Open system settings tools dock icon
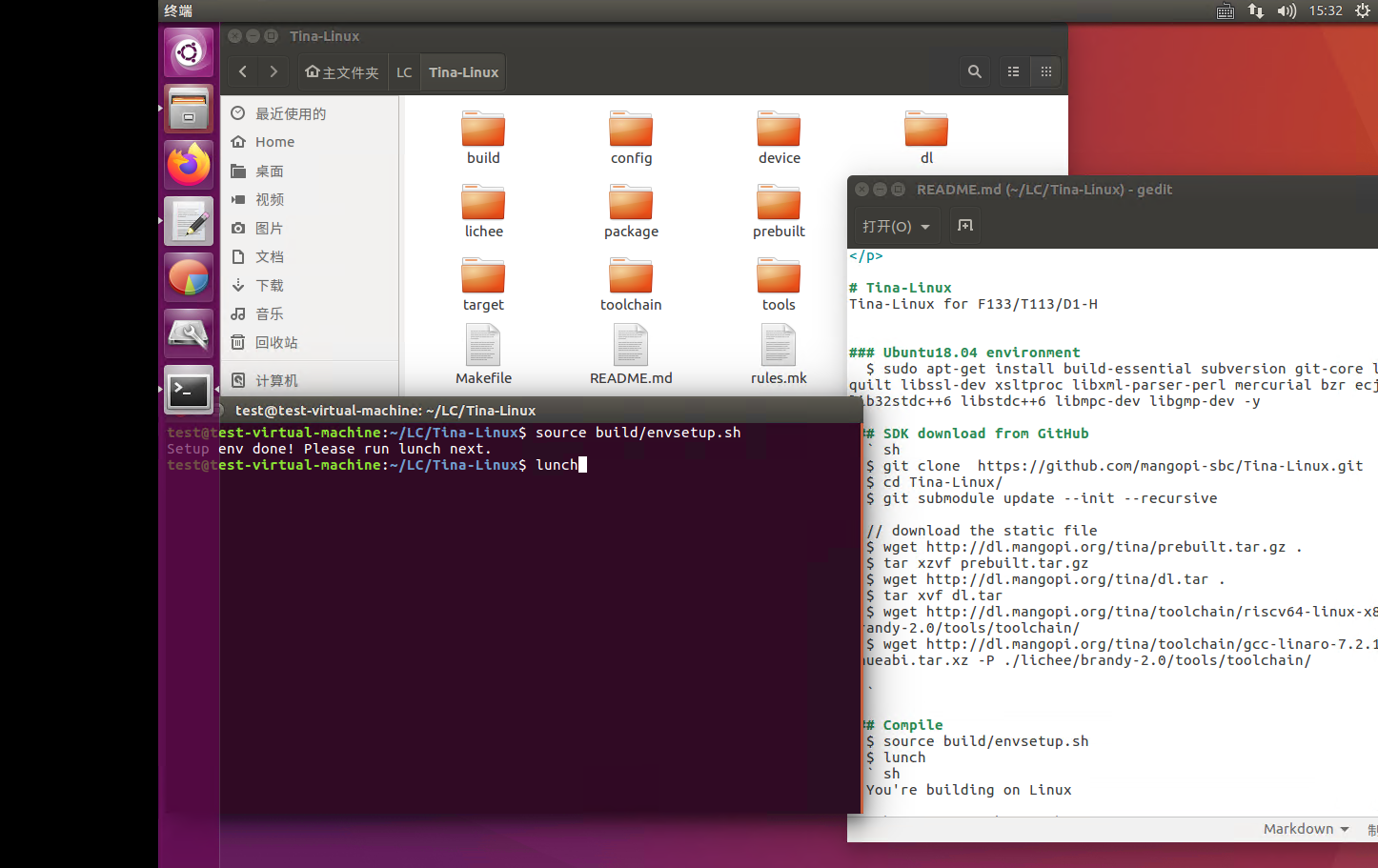Screen dimensions: 1378x868 (189, 334)
